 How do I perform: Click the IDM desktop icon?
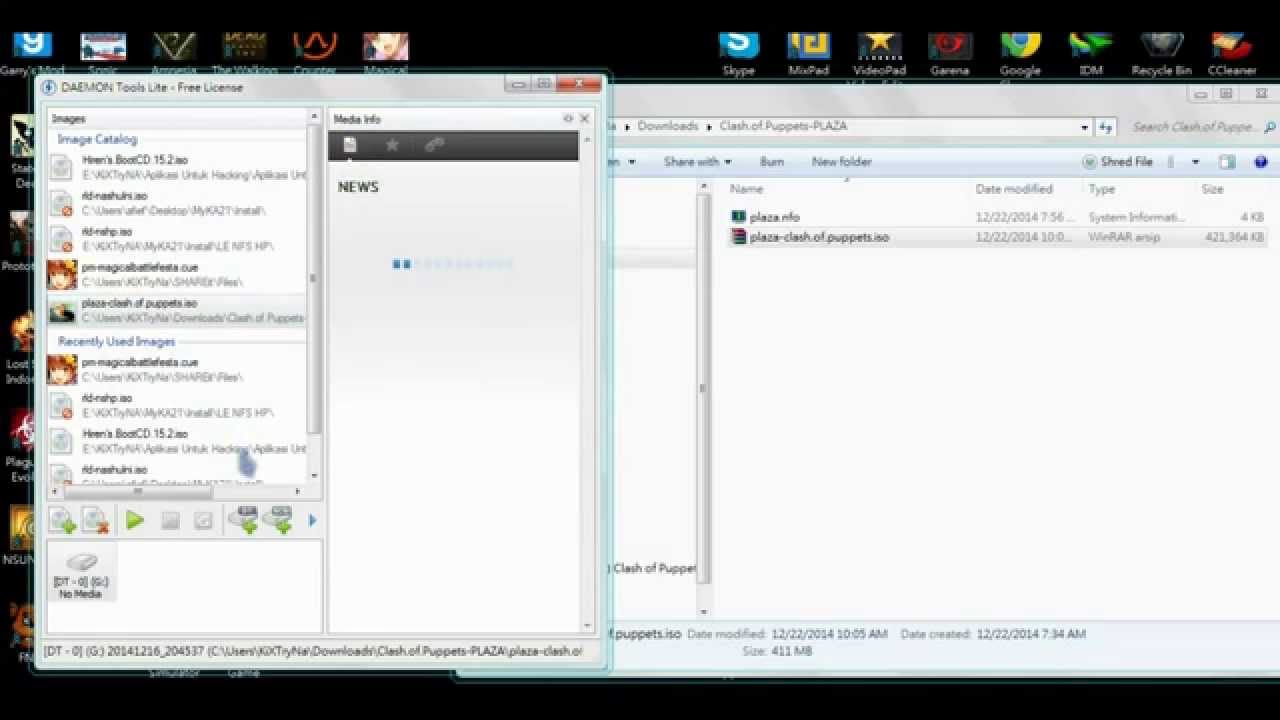tap(1090, 54)
